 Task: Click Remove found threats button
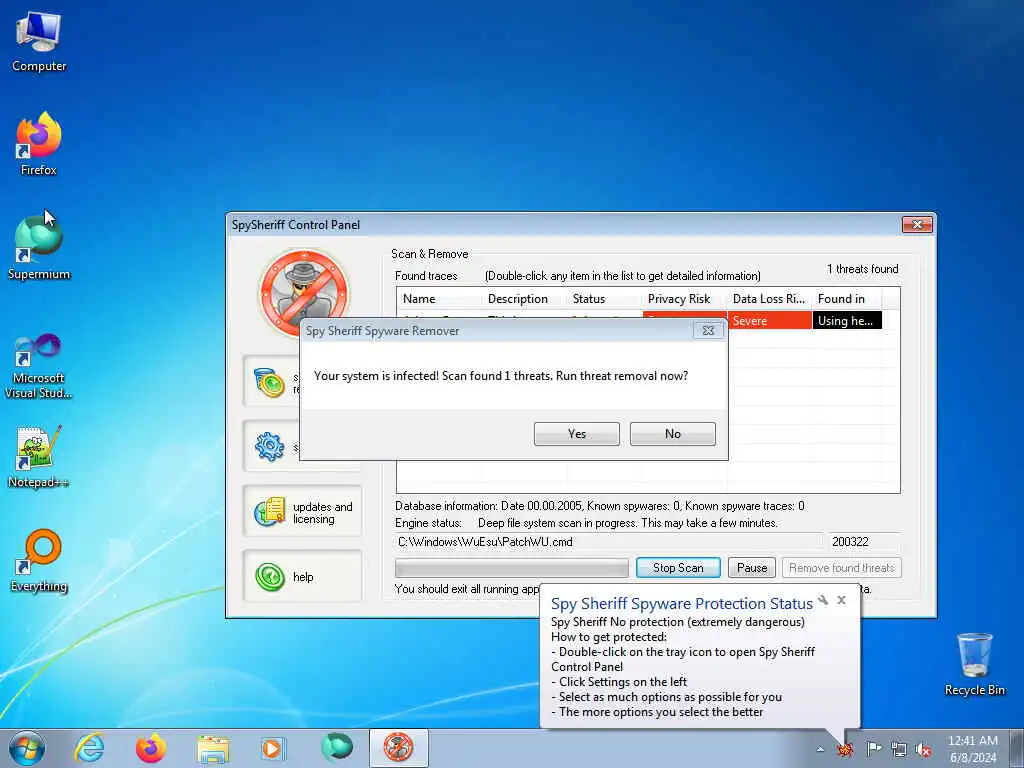pyautogui.click(x=842, y=568)
